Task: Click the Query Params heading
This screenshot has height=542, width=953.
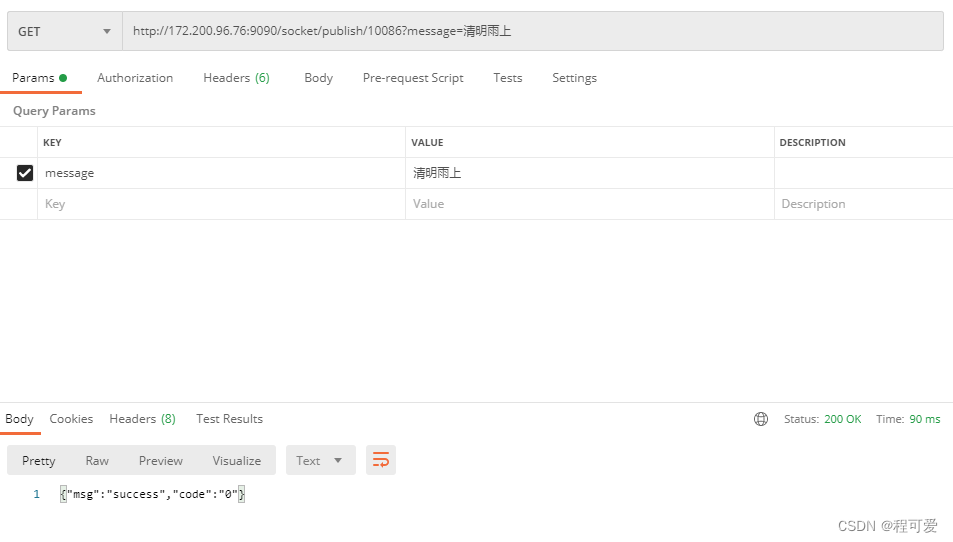Action: pyautogui.click(x=54, y=111)
